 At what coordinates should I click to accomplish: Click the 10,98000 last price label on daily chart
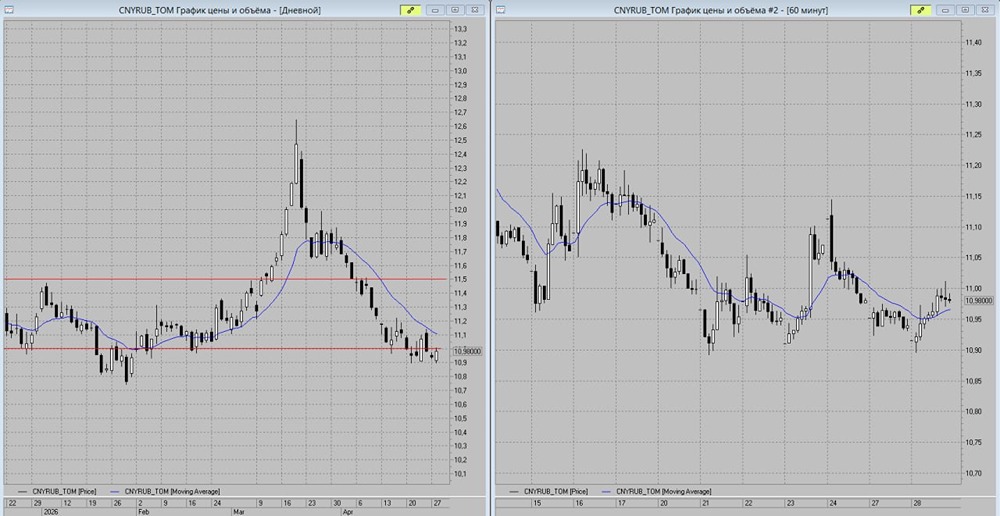pos(467,351)
